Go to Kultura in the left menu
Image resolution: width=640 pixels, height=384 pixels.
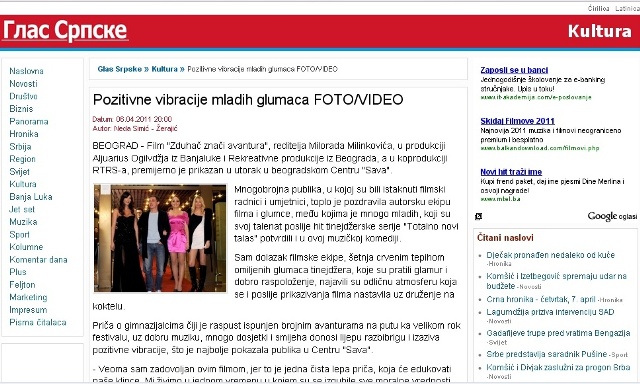coord(23,184)
